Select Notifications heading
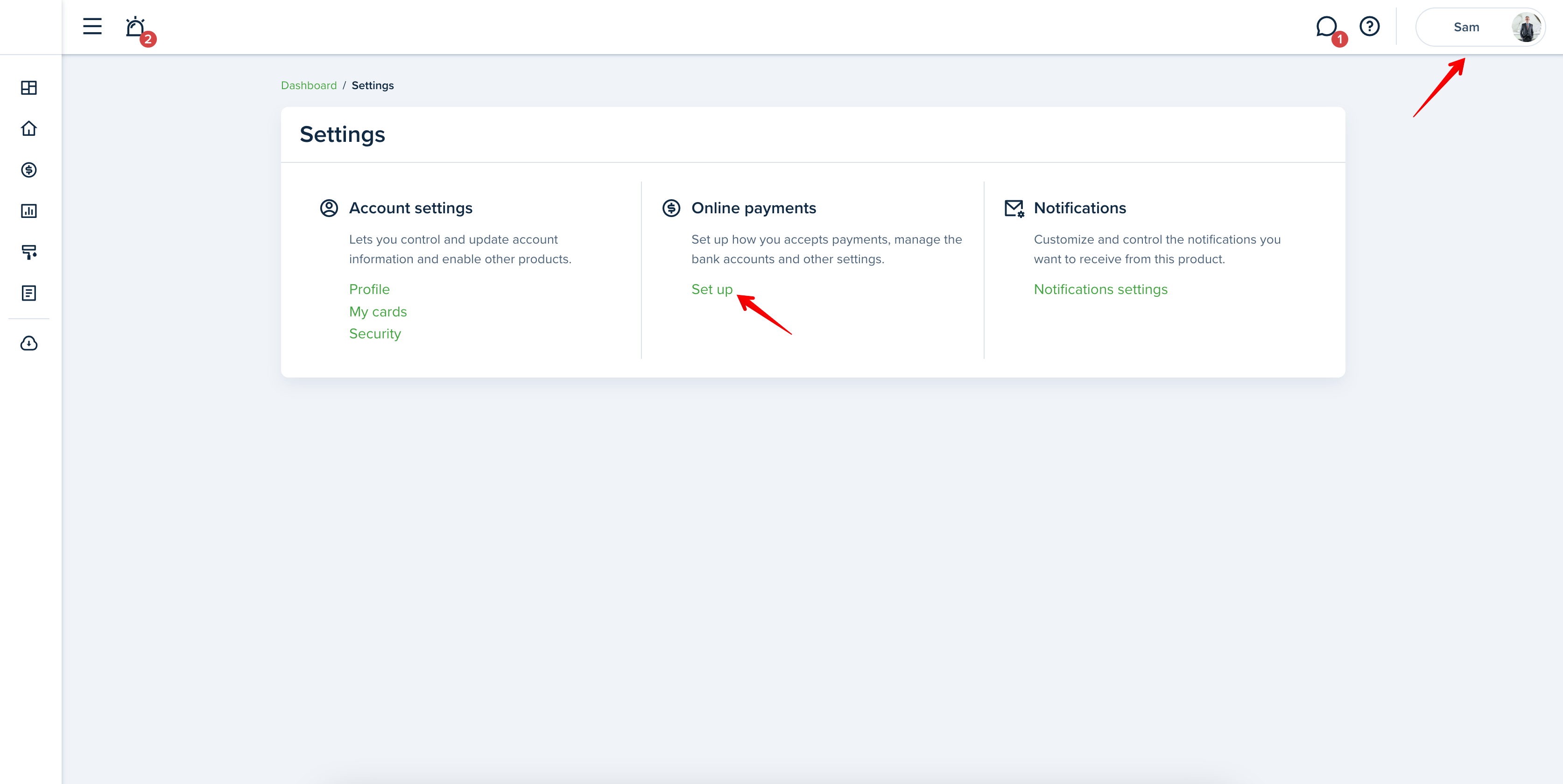Image resolution: width=1563 pixels, height=784 pixels. point(1080,208)
